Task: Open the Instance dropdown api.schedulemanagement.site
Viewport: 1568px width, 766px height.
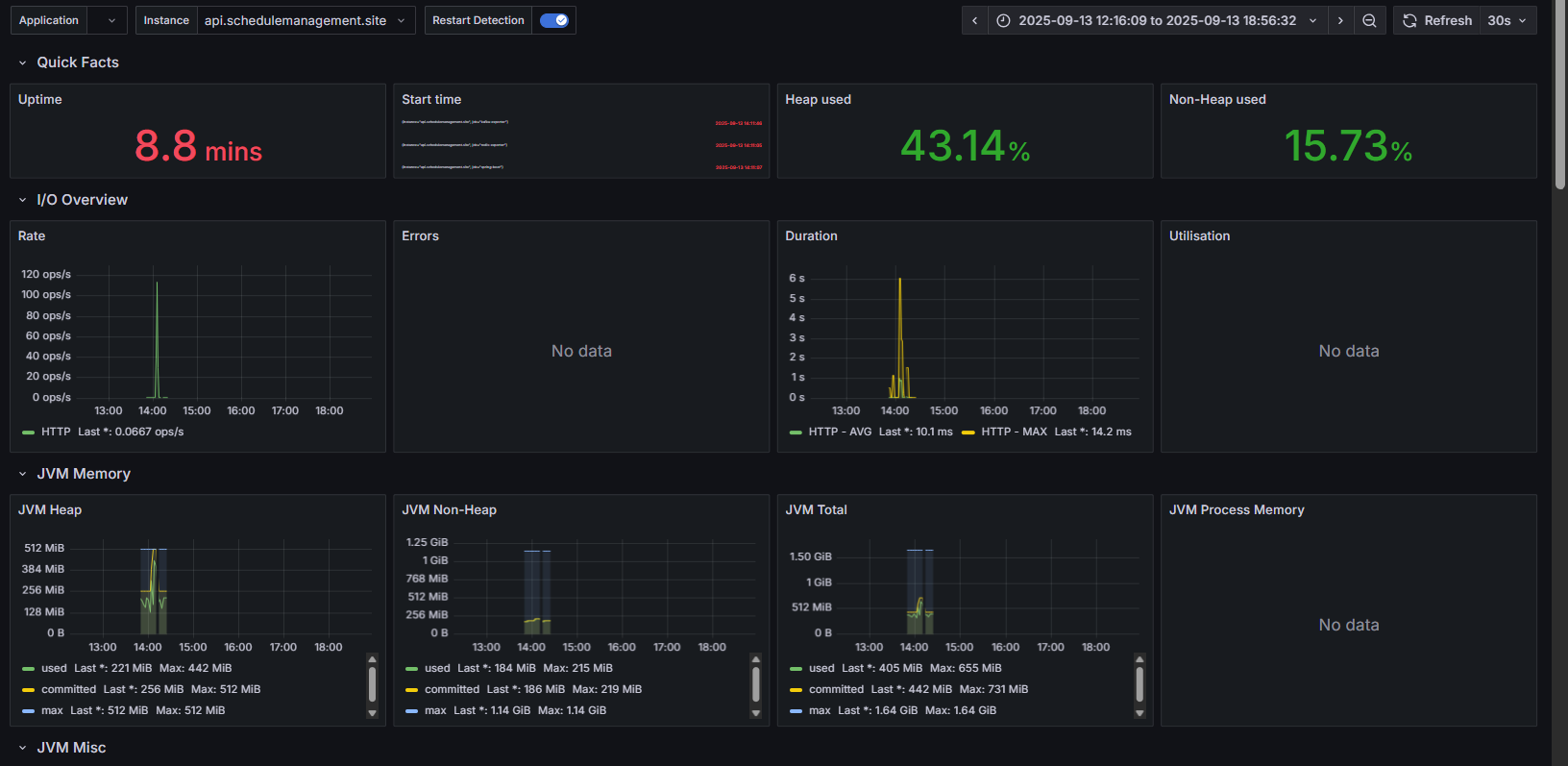Action: [x=306, y=20]
